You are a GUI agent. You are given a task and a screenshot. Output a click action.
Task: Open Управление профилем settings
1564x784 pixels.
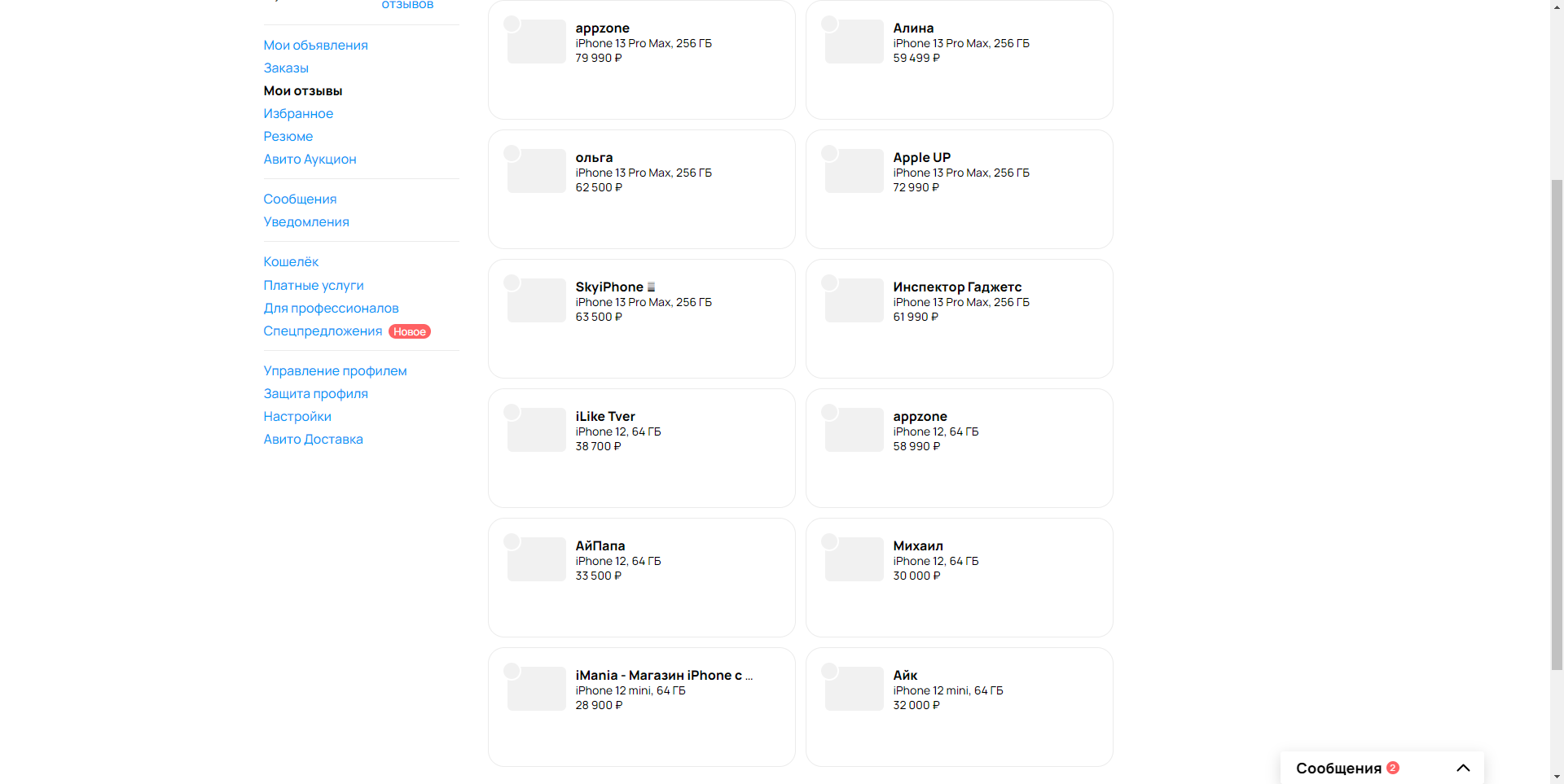(x=335, y=371)
